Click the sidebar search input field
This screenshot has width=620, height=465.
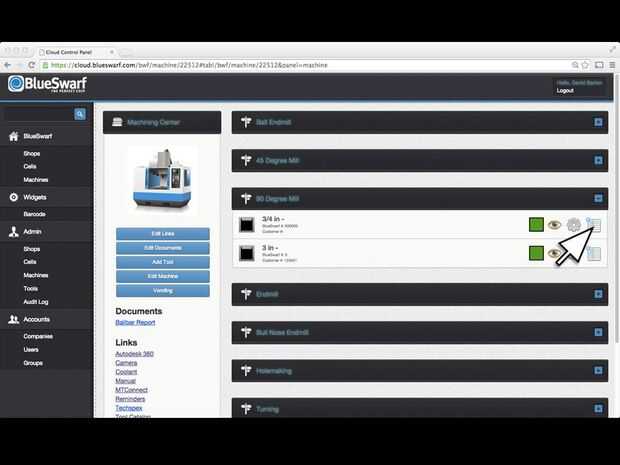(38, 114)
